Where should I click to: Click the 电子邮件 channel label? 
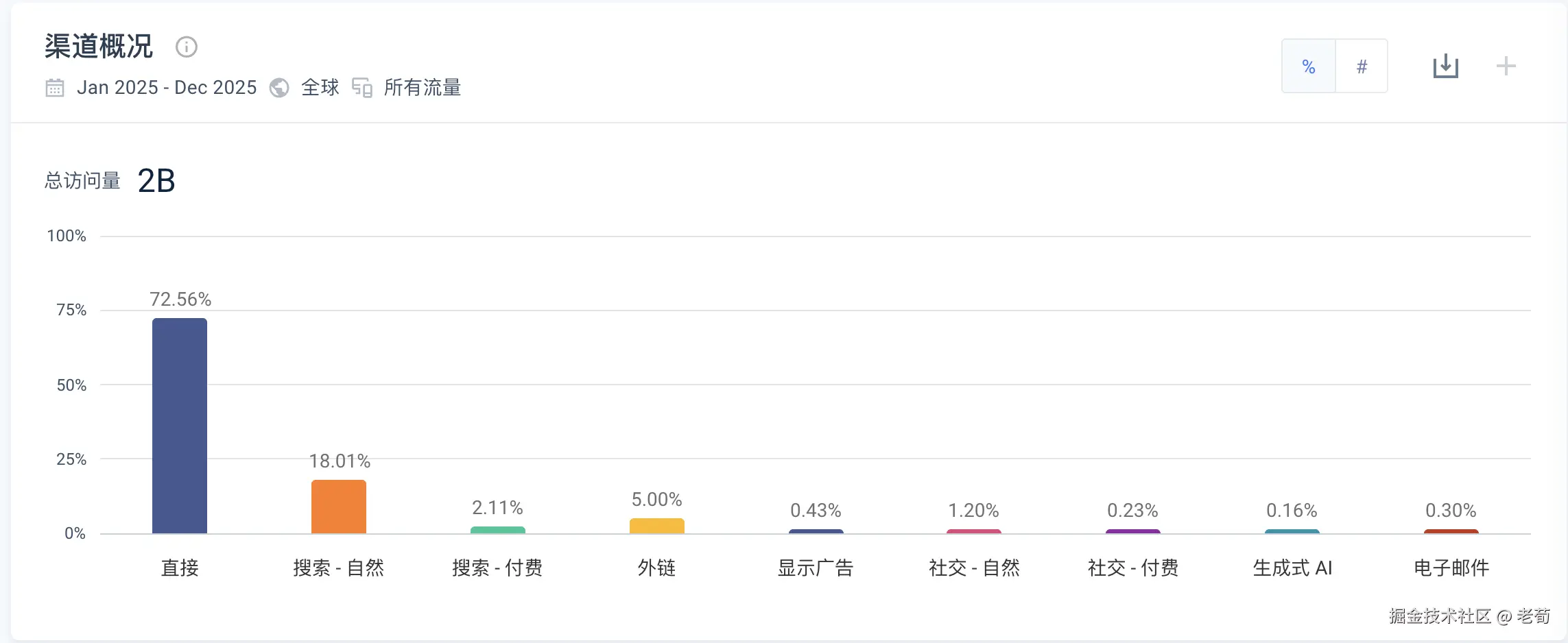1451,568
